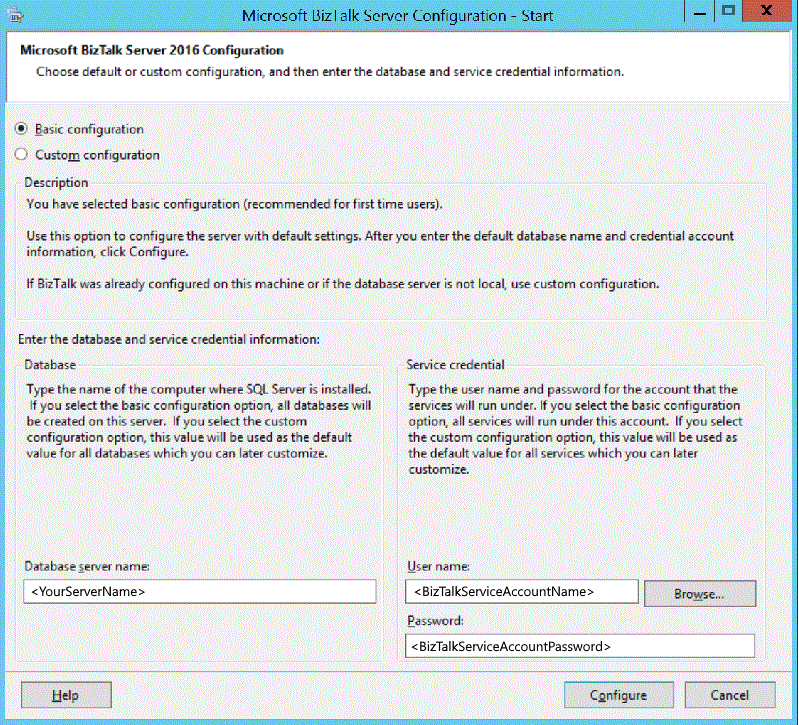The image size is (799, 725).
Task: Click the 'Service credential' group label
Action: [x=455, y=365]
